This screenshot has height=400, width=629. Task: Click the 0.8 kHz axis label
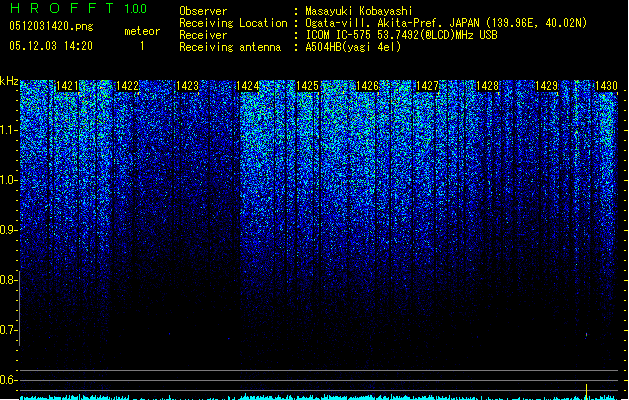point(9,280)
